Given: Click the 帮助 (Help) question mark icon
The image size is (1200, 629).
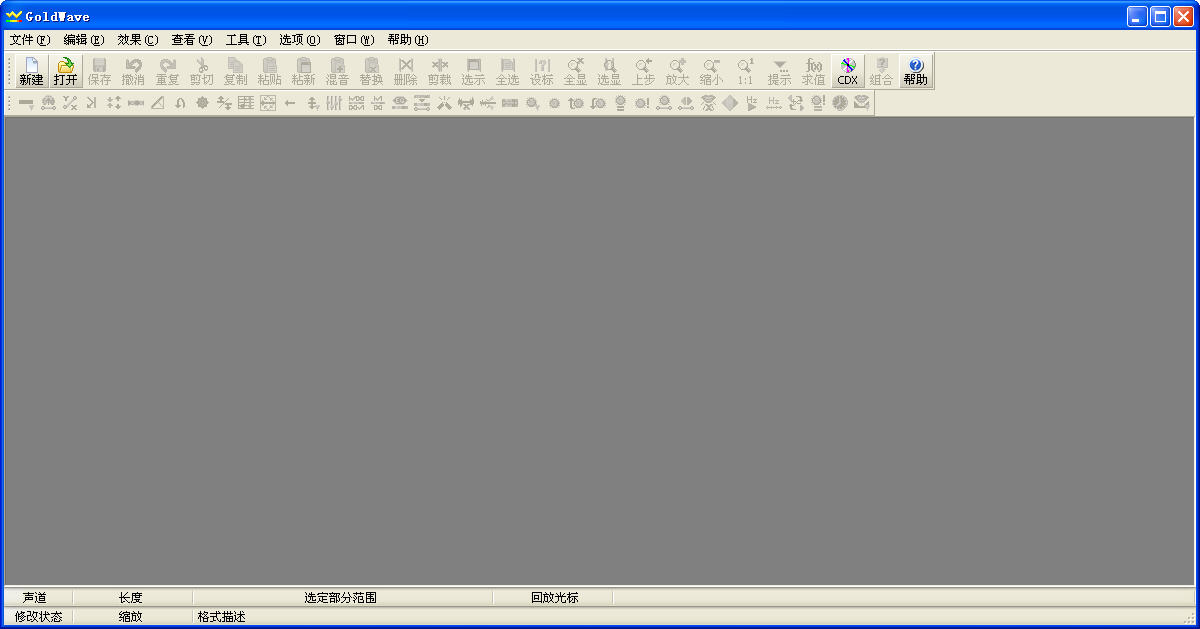Looking at the screenshot, I should tap(915, 71).
